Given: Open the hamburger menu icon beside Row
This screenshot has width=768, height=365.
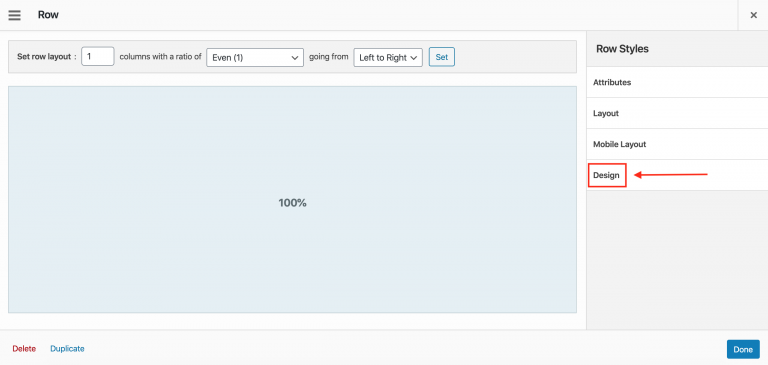Looking at the screenshot, I should point(15,15).
